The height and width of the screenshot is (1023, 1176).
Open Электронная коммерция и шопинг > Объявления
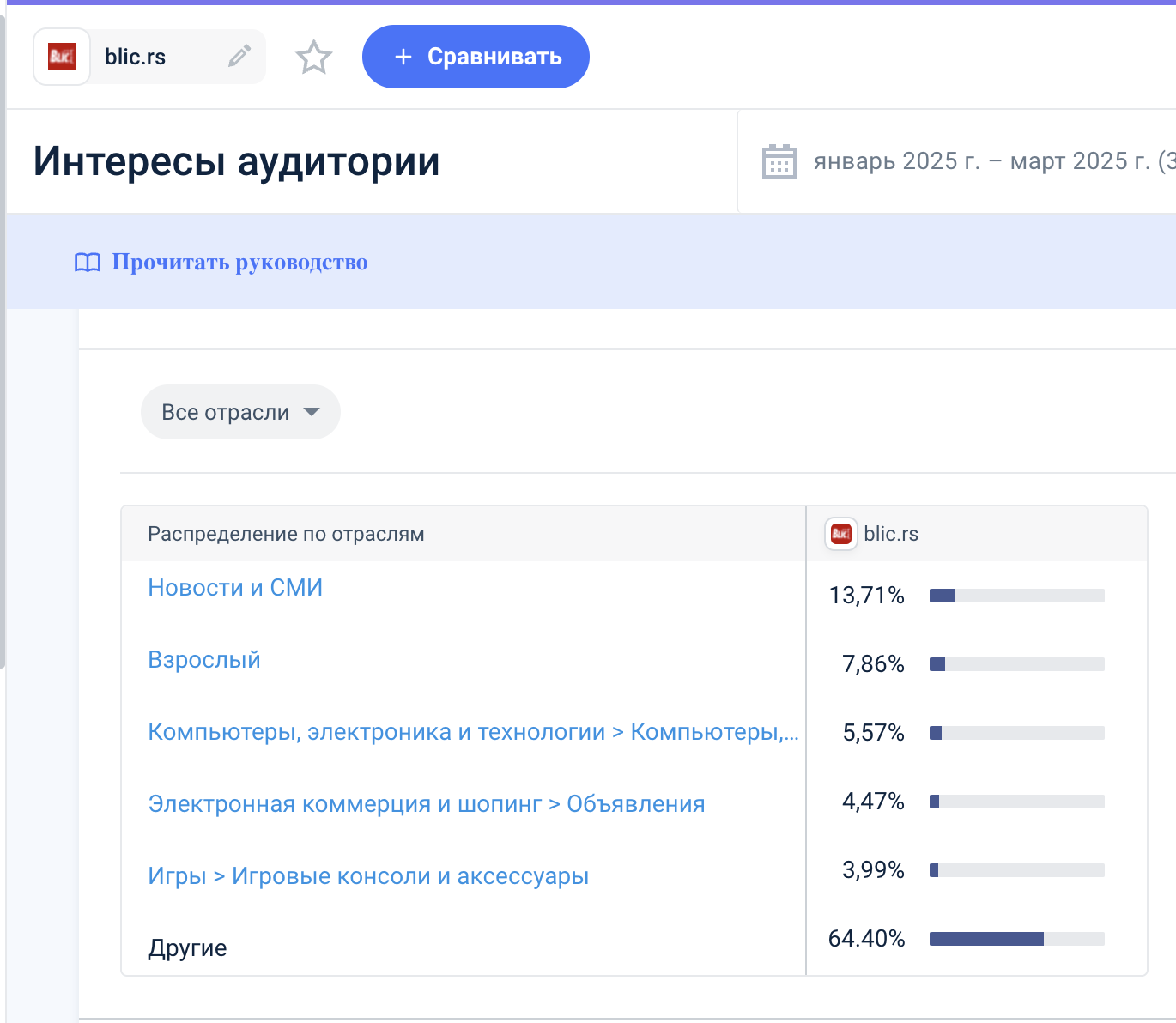pyautogui.click(x=427, y=804)
